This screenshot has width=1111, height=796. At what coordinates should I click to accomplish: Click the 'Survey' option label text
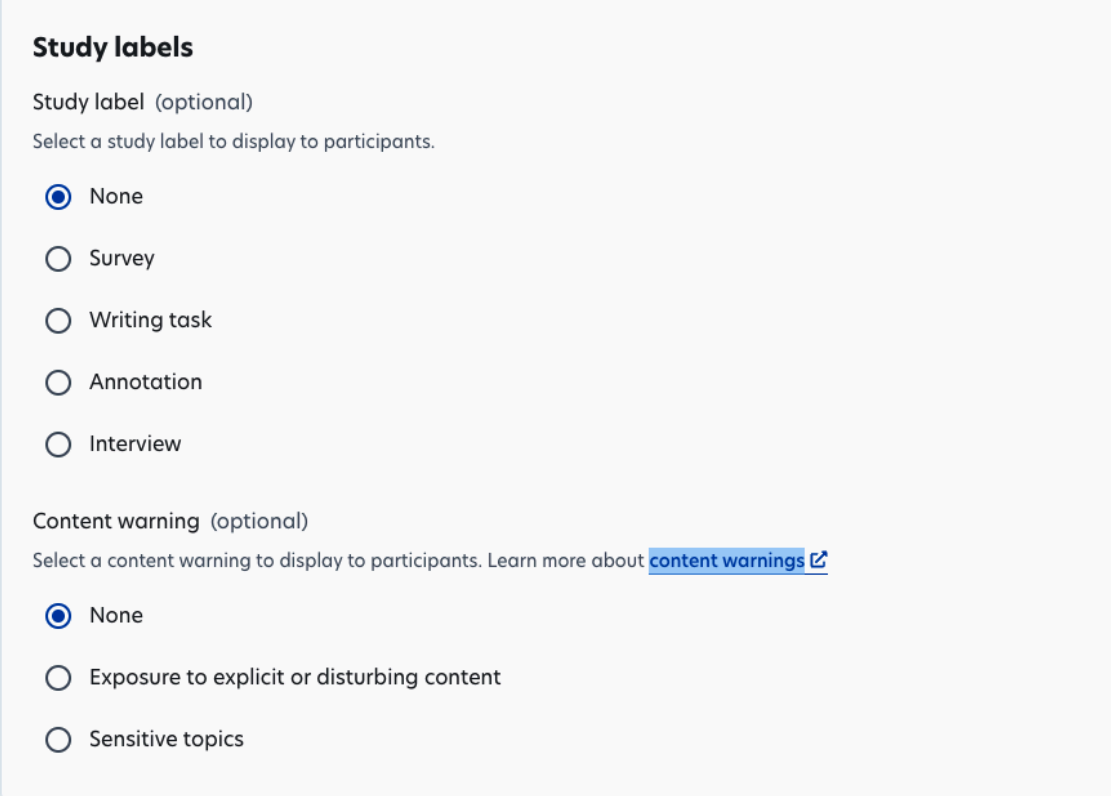122,259
